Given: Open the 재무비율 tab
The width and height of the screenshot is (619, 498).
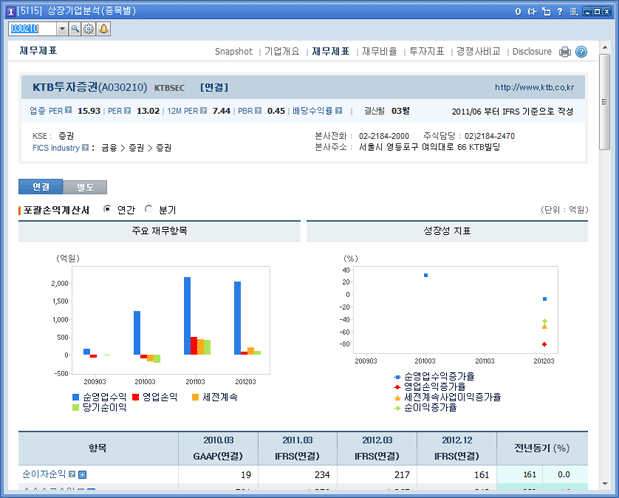Looking at the screenshot, I should point(378,51).
